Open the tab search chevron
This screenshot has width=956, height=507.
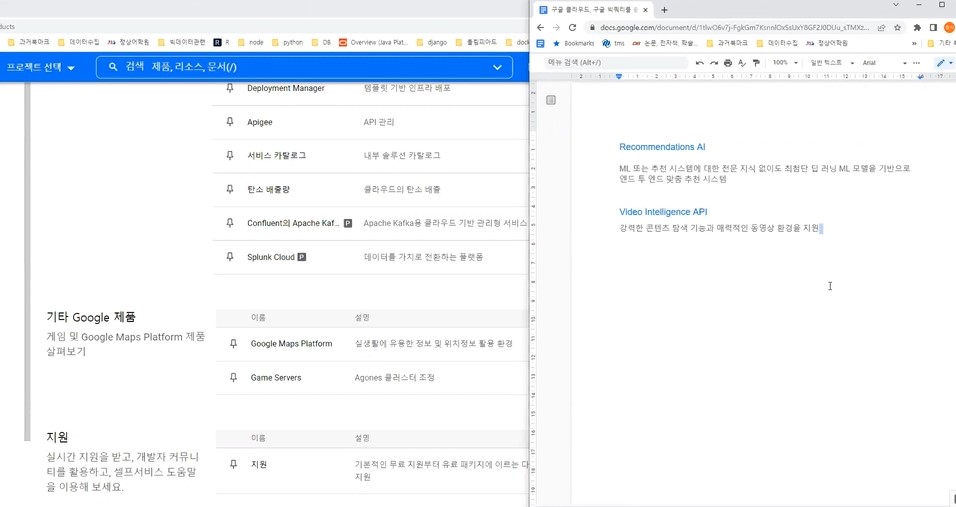point(896,5)
